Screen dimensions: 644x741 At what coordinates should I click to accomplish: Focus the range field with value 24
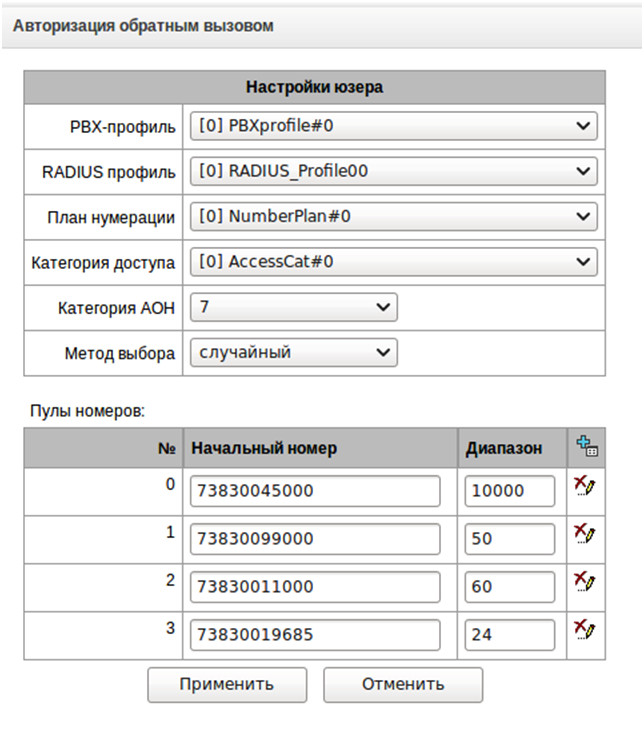tap(510, 634)
